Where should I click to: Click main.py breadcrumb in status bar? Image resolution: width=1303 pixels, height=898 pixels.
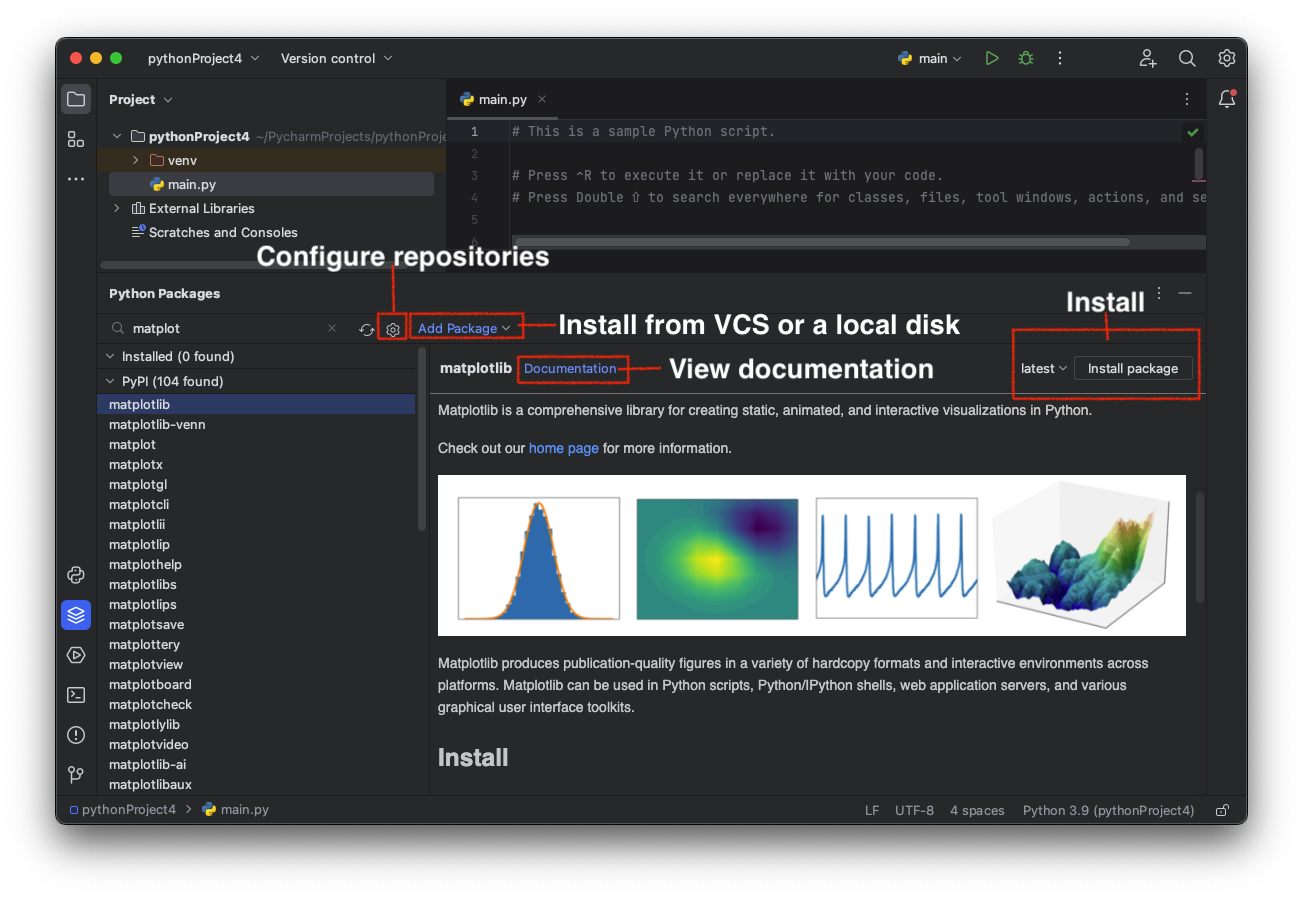coord(236,810)
